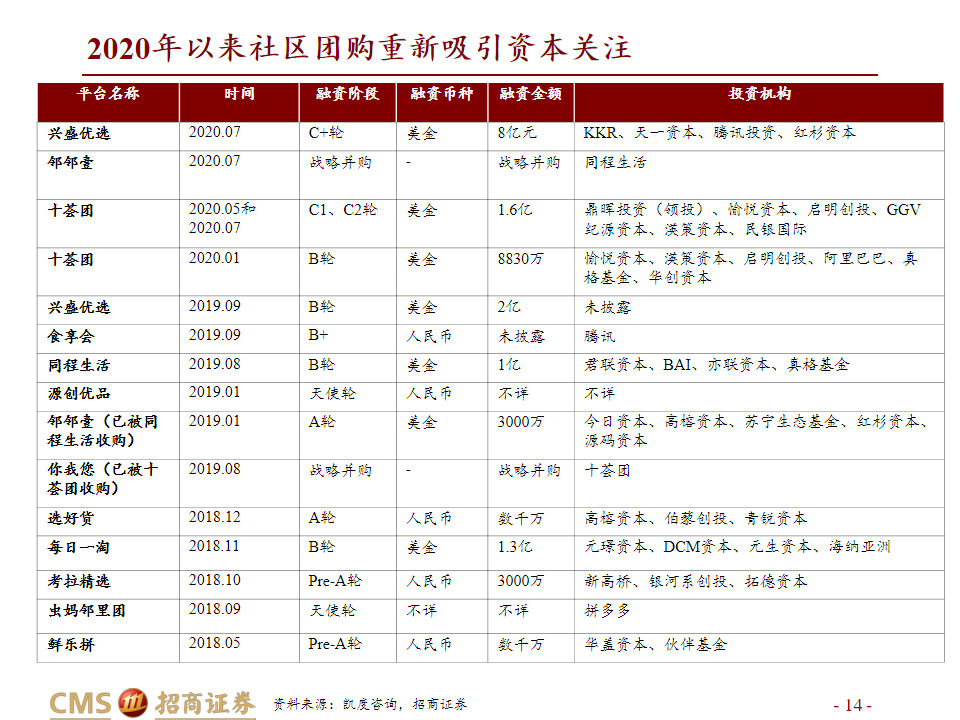
Task: Select the 8亿元 amount cell
Action: coord(517,133)
